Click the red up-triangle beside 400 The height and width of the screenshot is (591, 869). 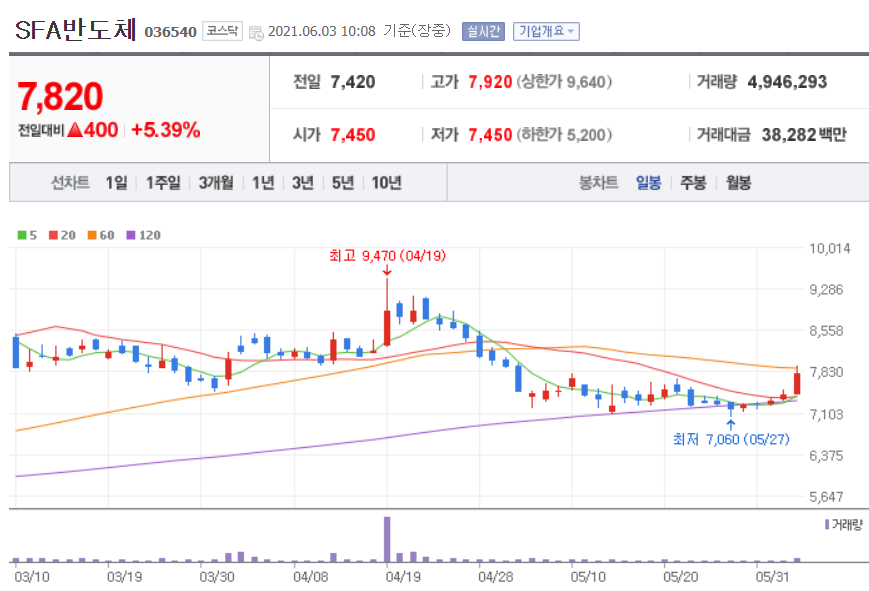(75, 130)
